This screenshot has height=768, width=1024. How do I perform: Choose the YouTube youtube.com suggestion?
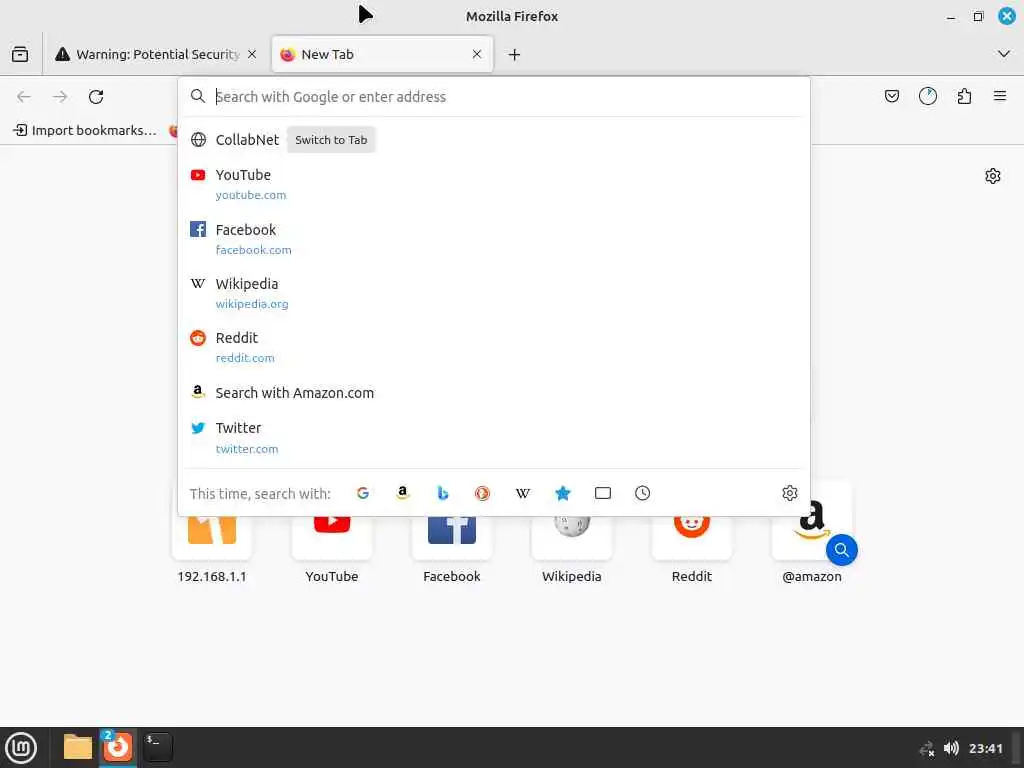click(x=494, y=184)
